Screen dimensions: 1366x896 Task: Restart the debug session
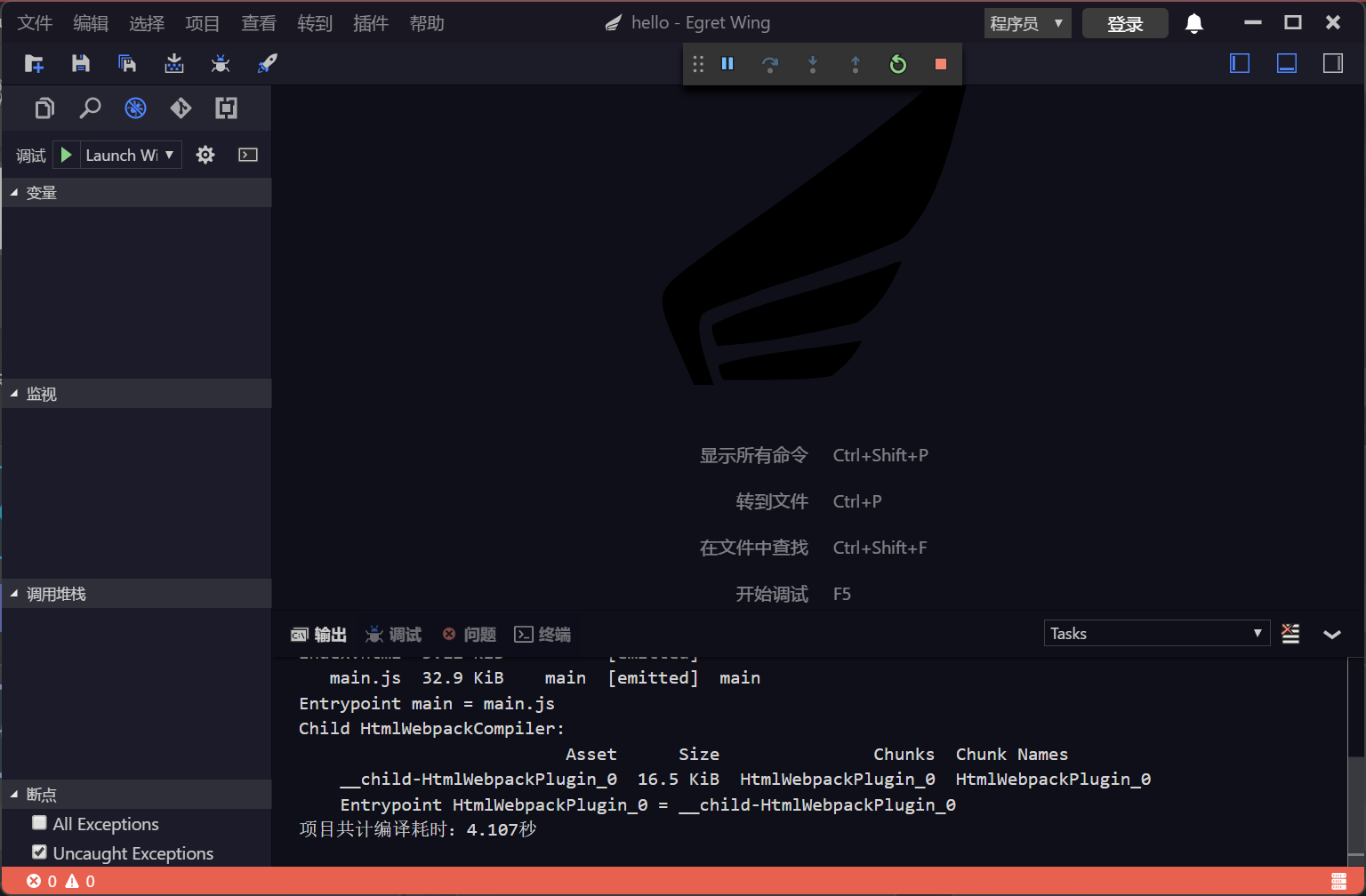click(898, 64)
